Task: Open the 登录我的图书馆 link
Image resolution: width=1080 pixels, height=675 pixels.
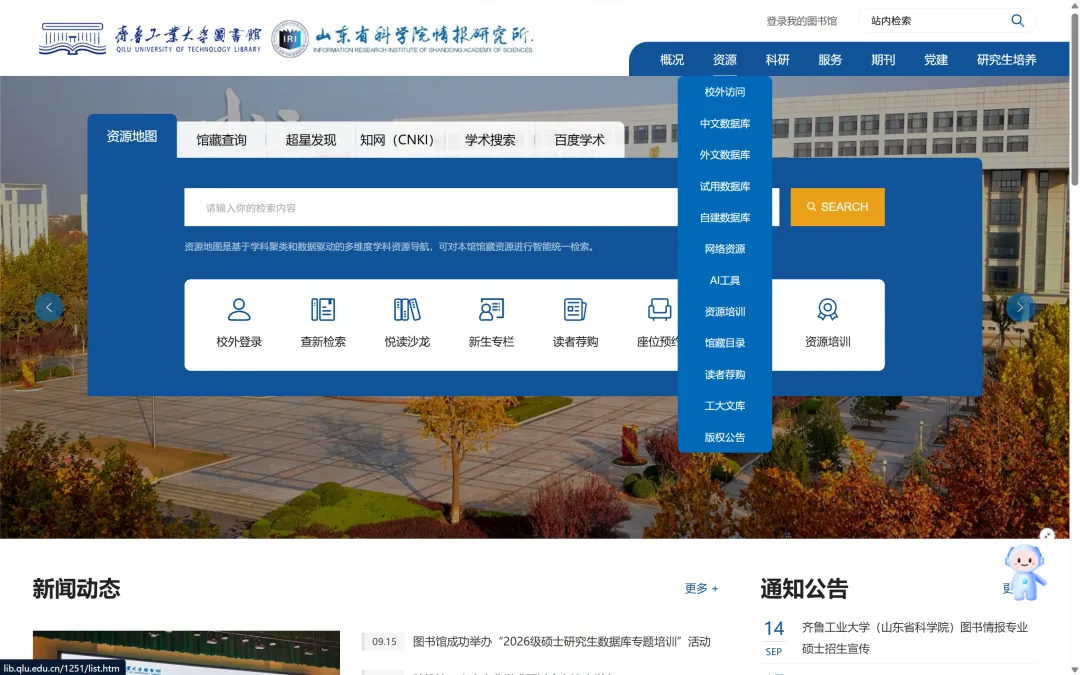Action: tap(802, 21)
